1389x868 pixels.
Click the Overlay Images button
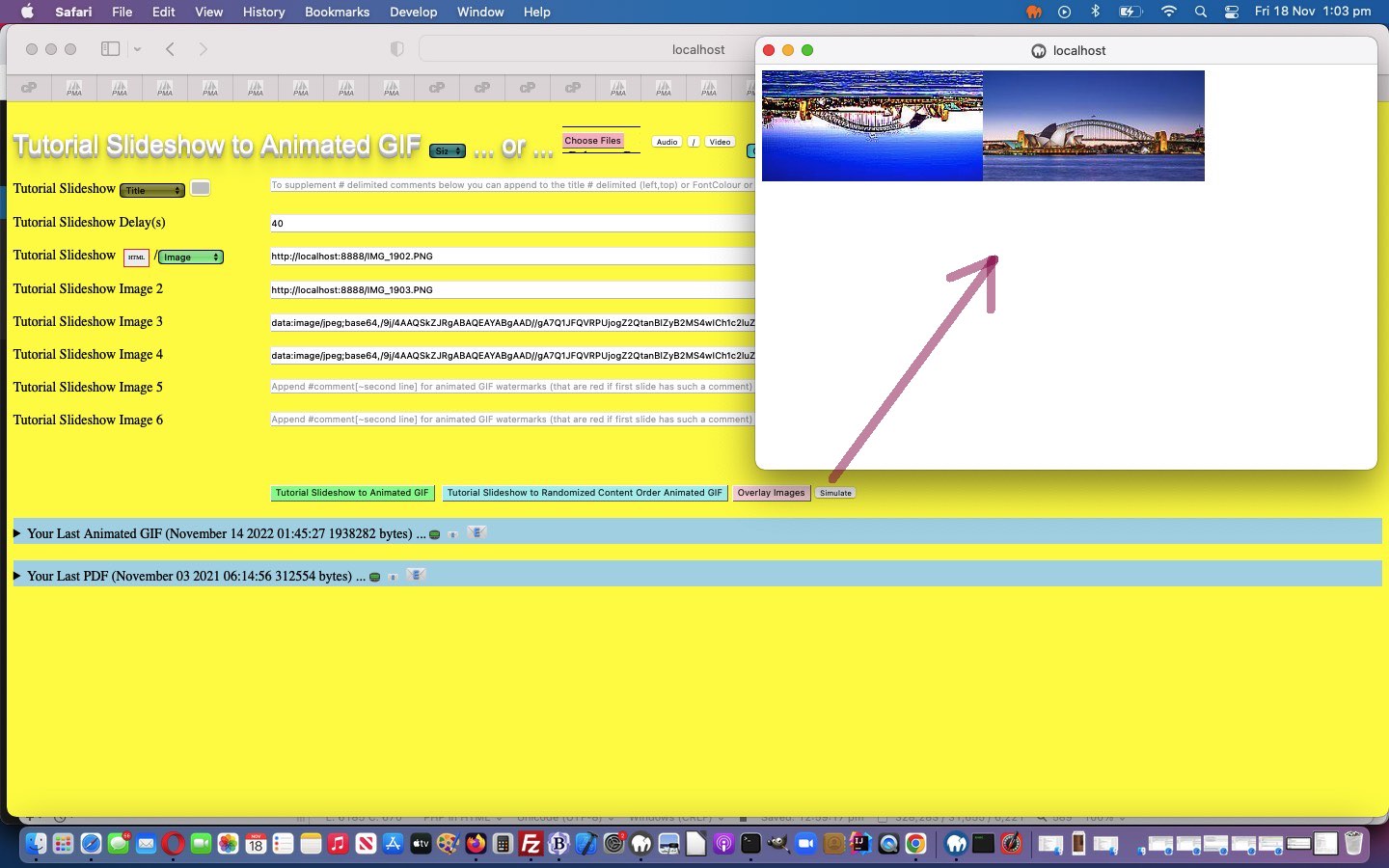(x=771, y=493)
